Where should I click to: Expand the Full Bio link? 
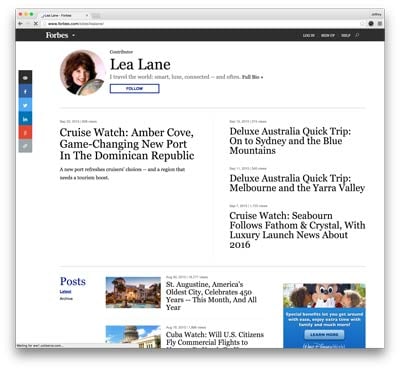pos(252,77)
